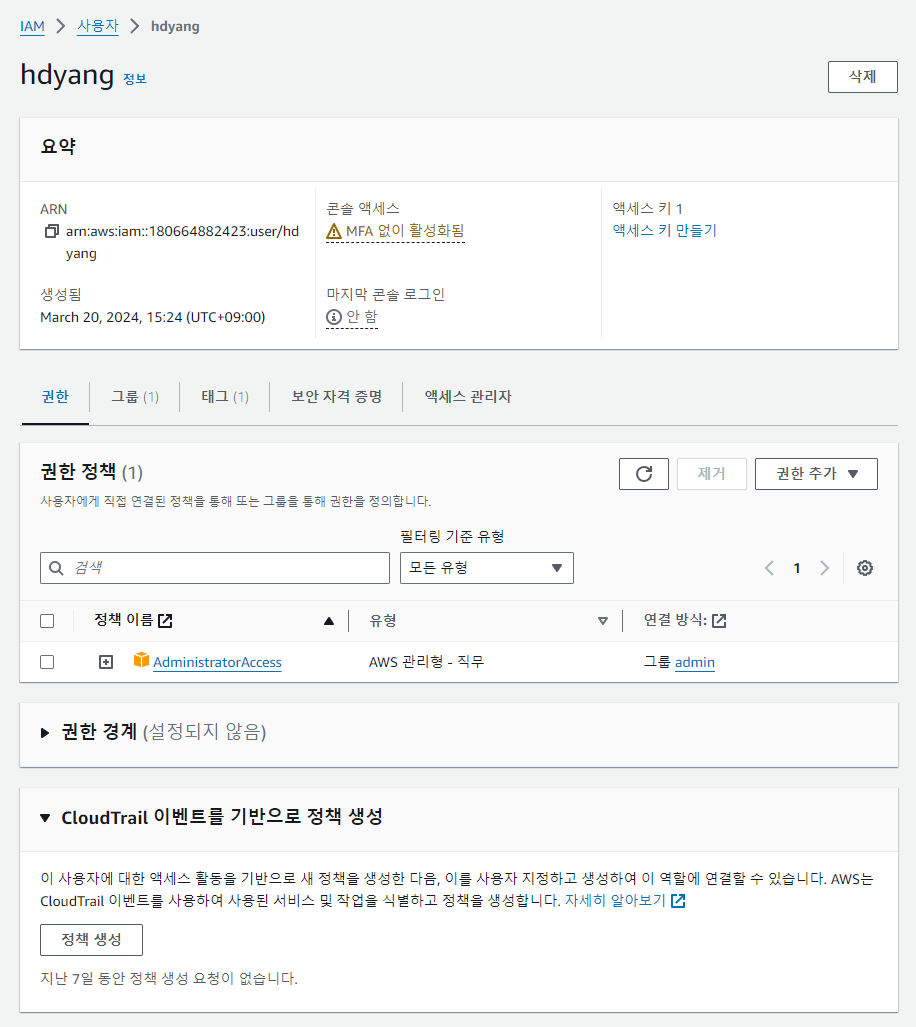The height and width of the screenshot is (1027, 916).
Task: Check the AdministratorAccess row checkbox
Action: coord(47,662)
